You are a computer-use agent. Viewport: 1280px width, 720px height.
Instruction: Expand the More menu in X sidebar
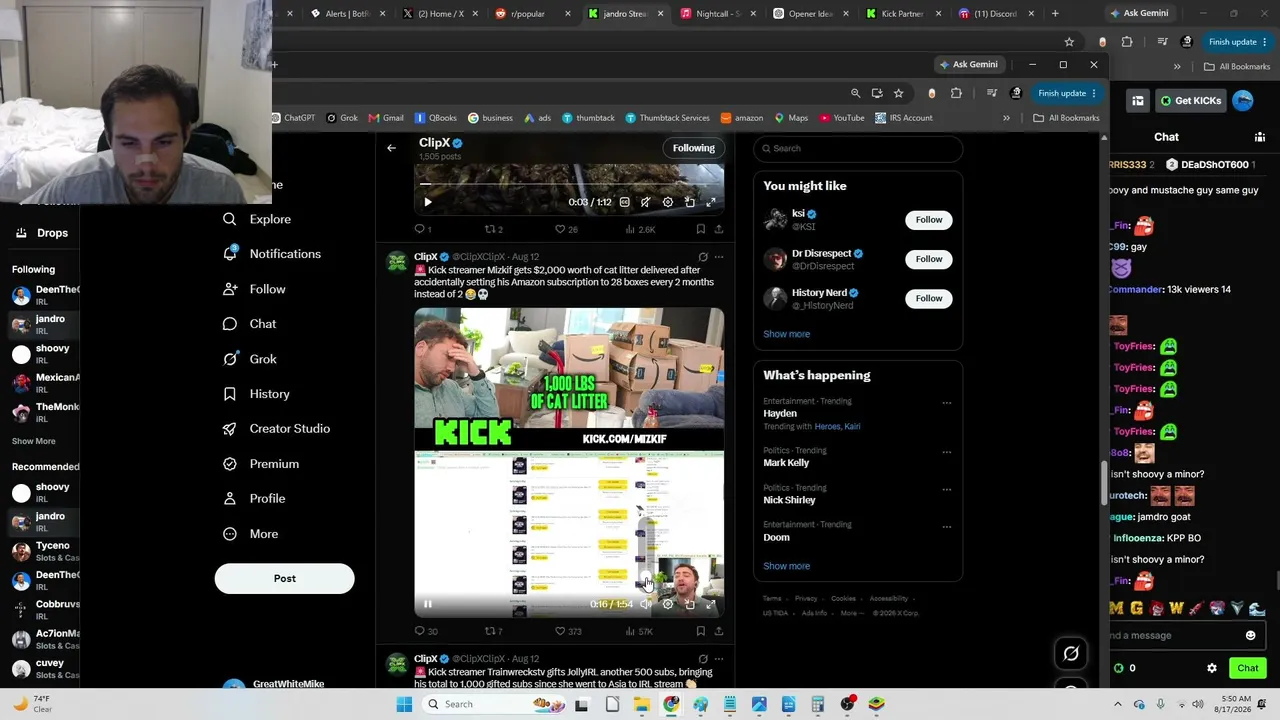(x=251, y=534)
